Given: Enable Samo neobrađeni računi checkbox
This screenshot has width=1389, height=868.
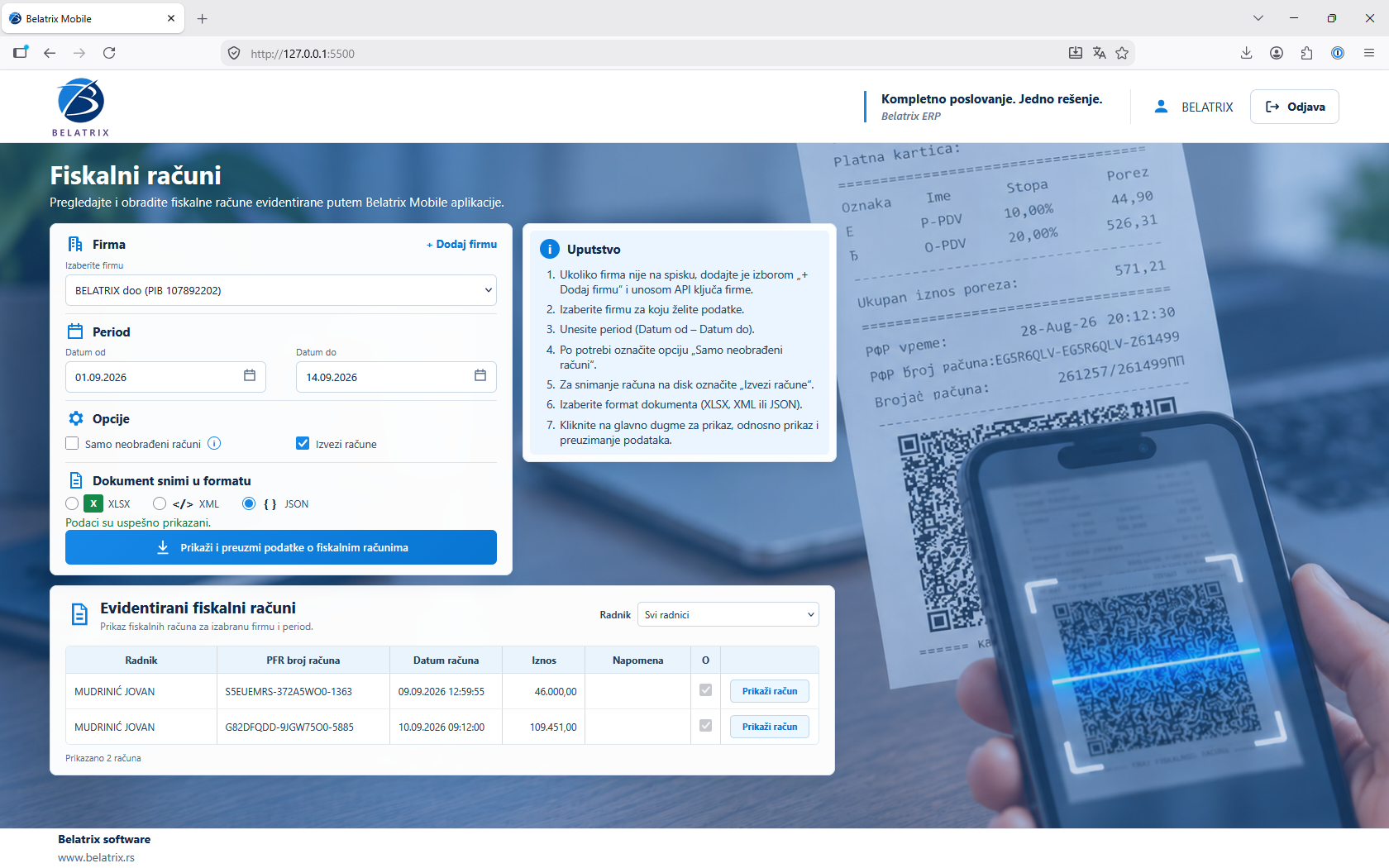Looking at the screenshot, I should (72, 444).
